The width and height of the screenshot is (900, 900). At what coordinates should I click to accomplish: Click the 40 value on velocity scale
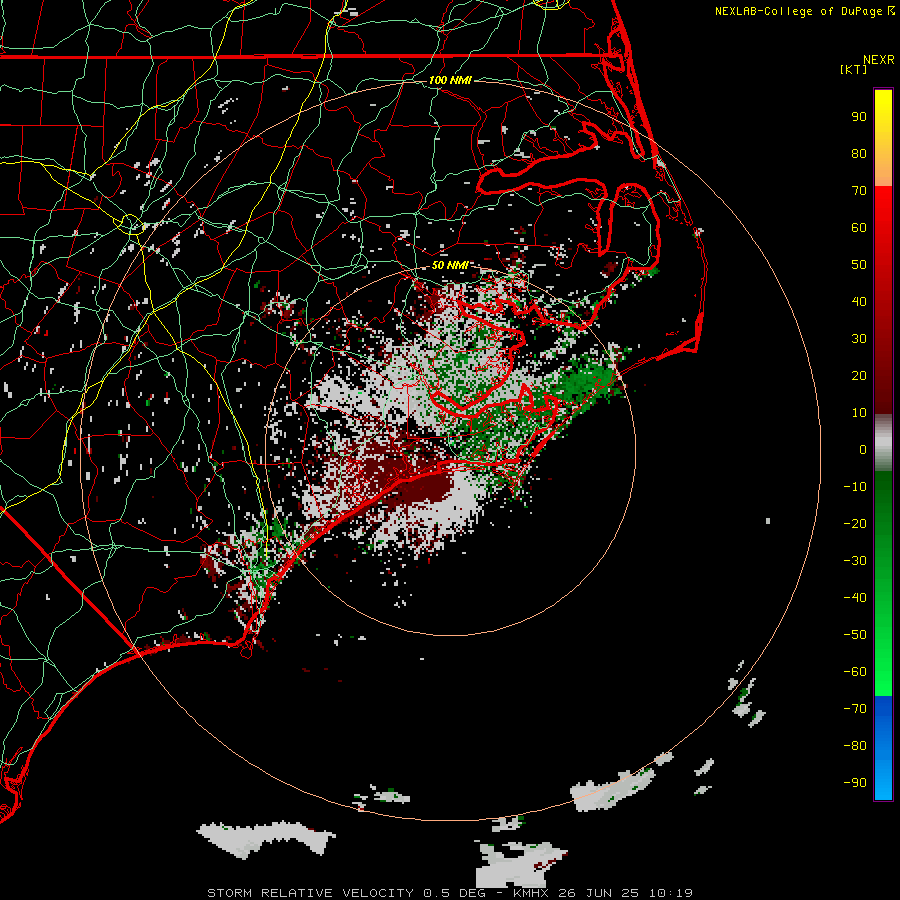pyautogui.click(x=859, y=301)
